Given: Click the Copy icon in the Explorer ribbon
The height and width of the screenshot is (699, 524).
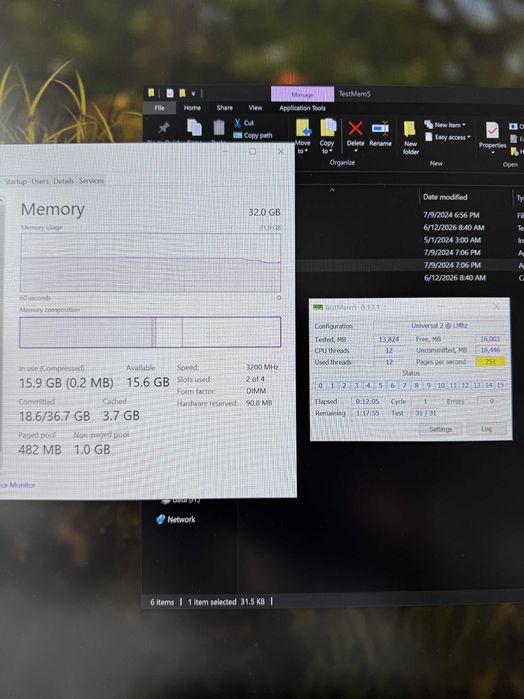Looking at the screenshot, I should [194, 127].
